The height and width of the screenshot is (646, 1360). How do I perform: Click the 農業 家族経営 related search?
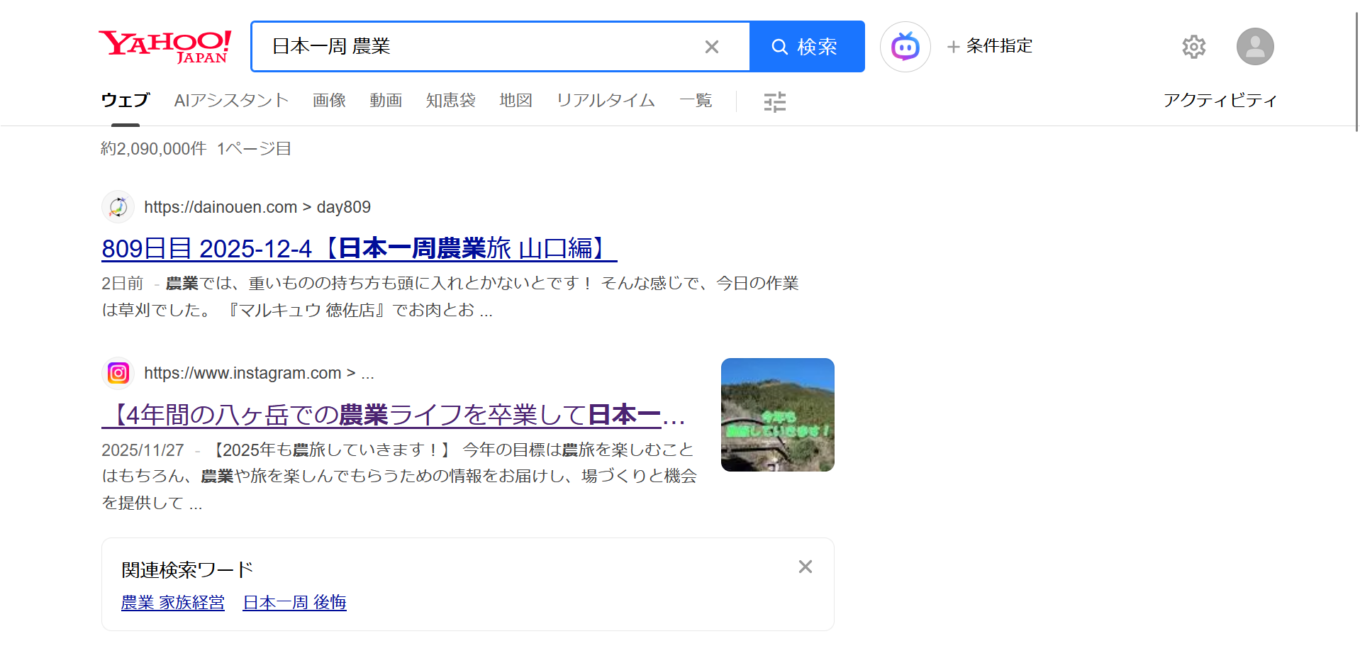coord(172,602)
